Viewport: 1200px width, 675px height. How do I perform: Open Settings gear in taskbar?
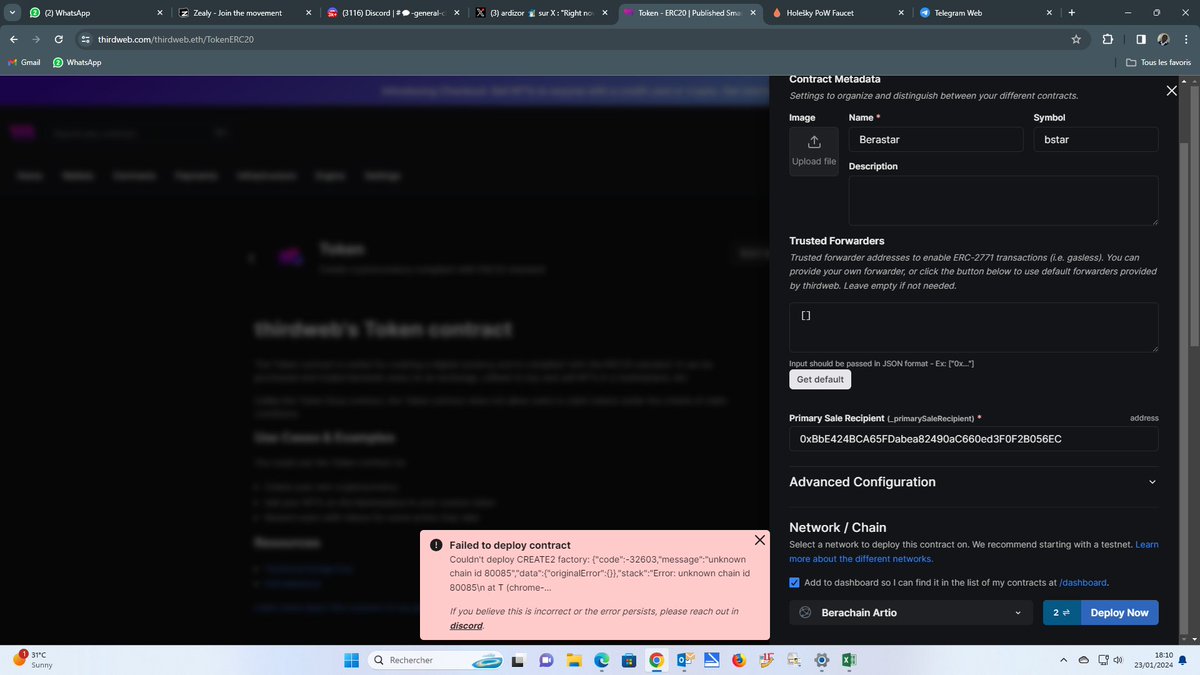[x=821, y=660]
